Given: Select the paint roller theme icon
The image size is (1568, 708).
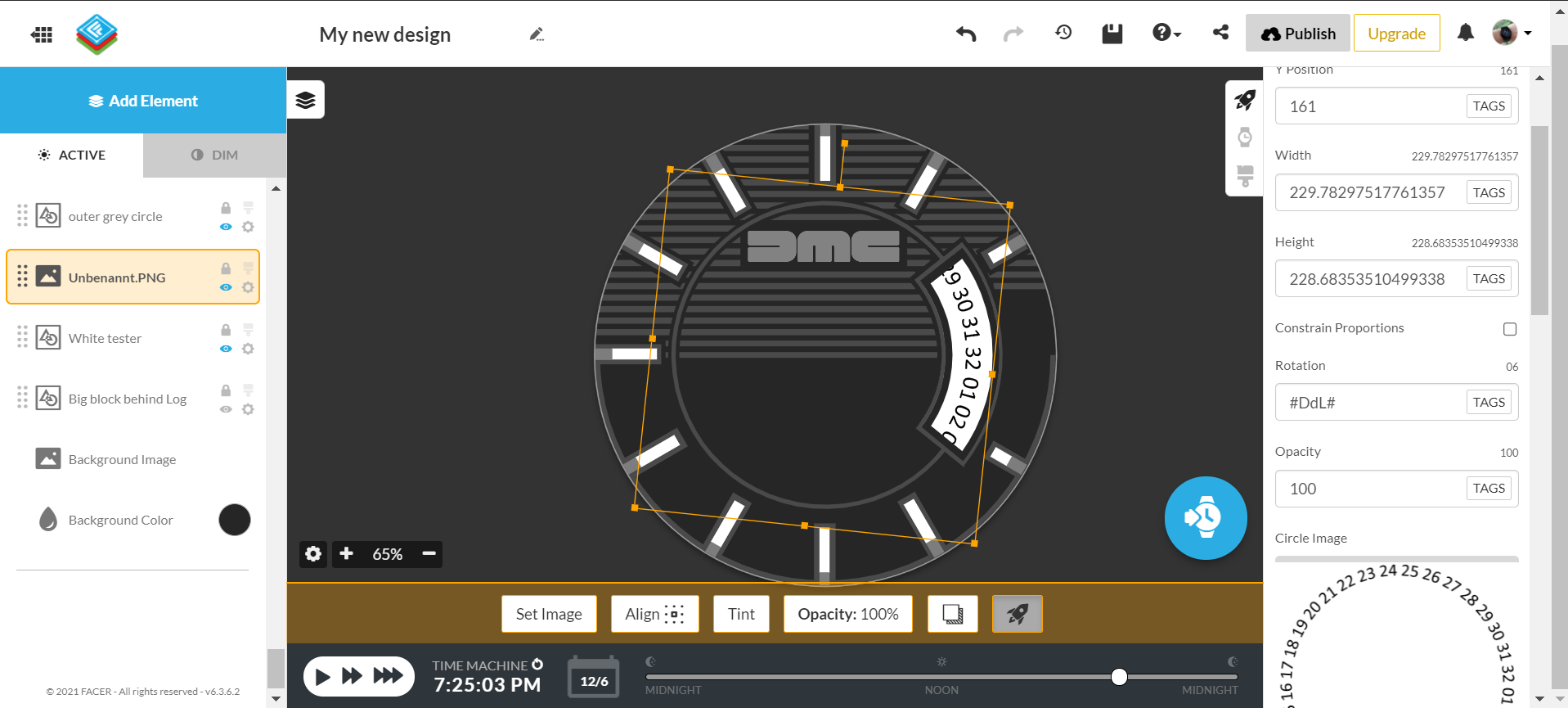Looking at the screenshot, I should click(1245, 176).
